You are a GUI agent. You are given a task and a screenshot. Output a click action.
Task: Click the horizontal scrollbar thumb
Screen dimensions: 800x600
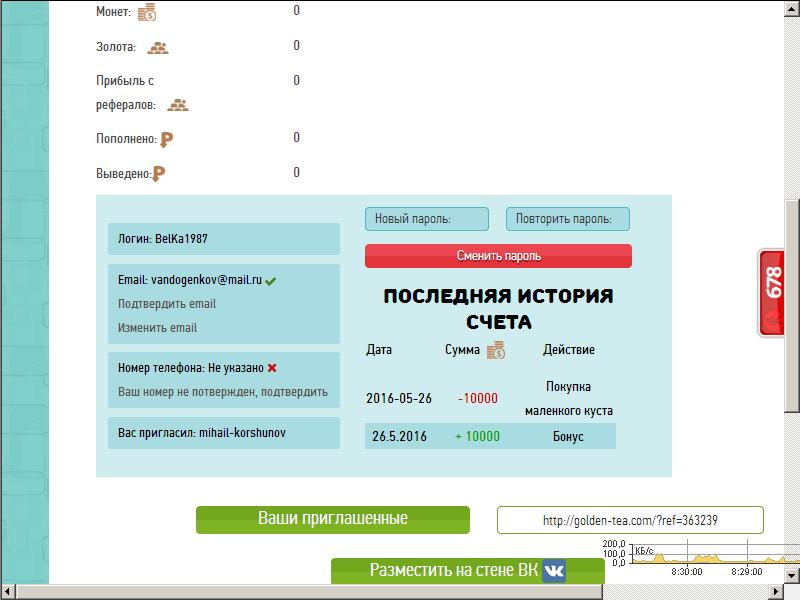coord(309,592)
